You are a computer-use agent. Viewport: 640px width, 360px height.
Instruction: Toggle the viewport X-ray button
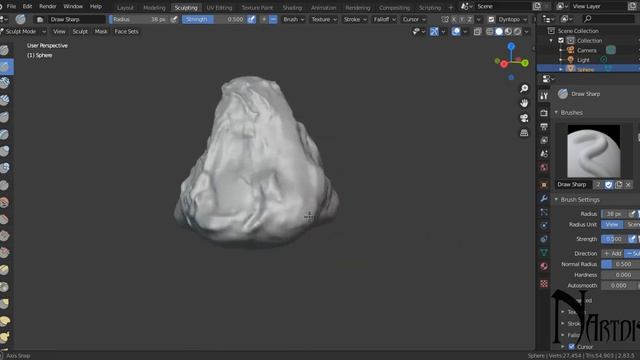click(x=477, y=31)
